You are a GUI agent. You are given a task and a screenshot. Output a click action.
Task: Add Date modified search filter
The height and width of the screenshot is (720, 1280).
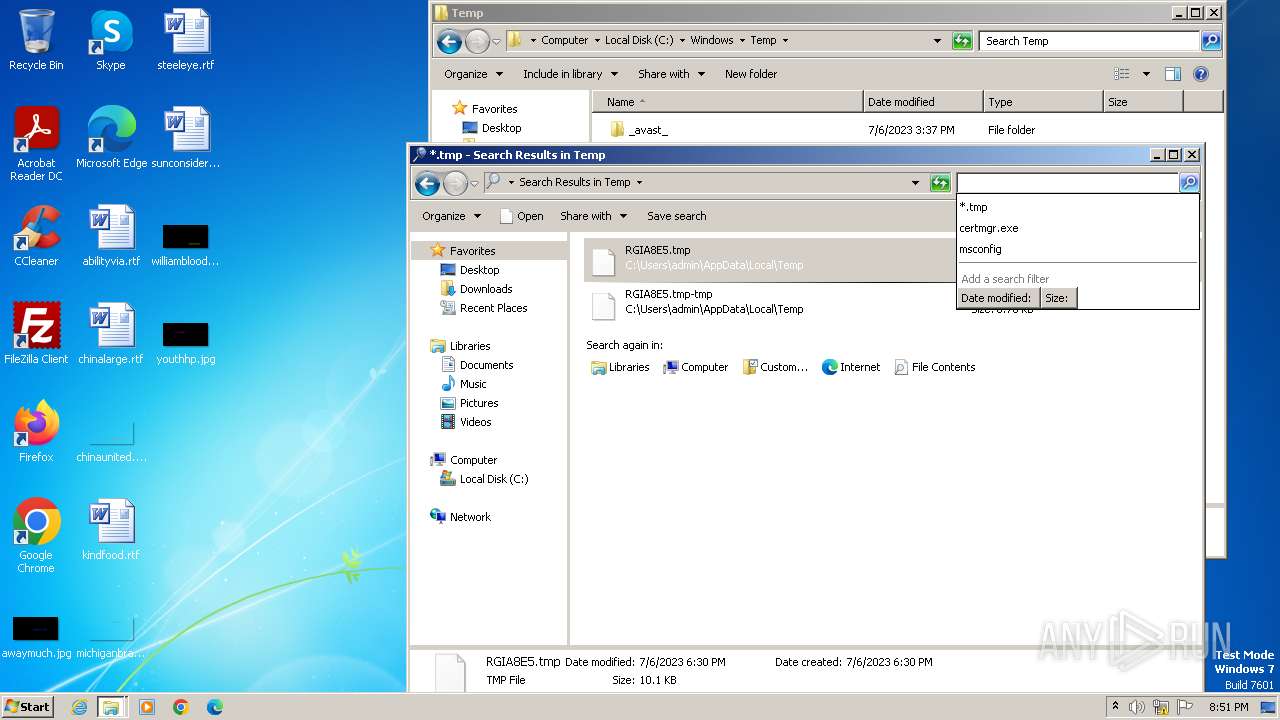coord(996,298)
